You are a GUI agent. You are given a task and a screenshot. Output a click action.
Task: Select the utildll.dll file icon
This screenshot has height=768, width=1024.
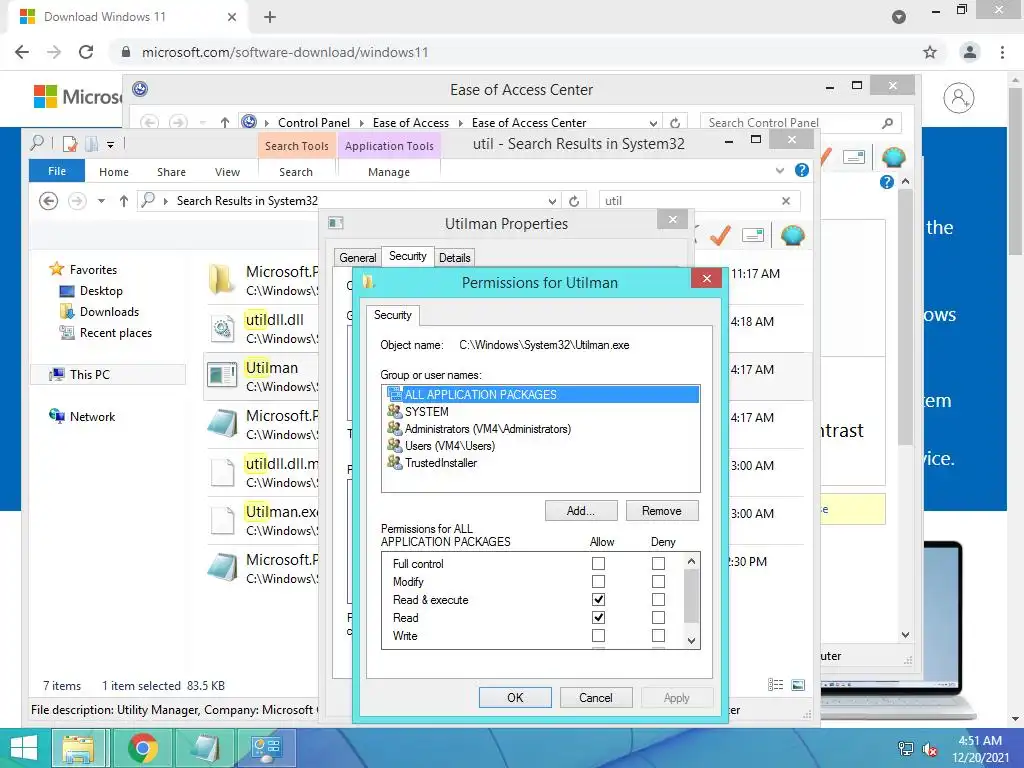pos(222,328)
